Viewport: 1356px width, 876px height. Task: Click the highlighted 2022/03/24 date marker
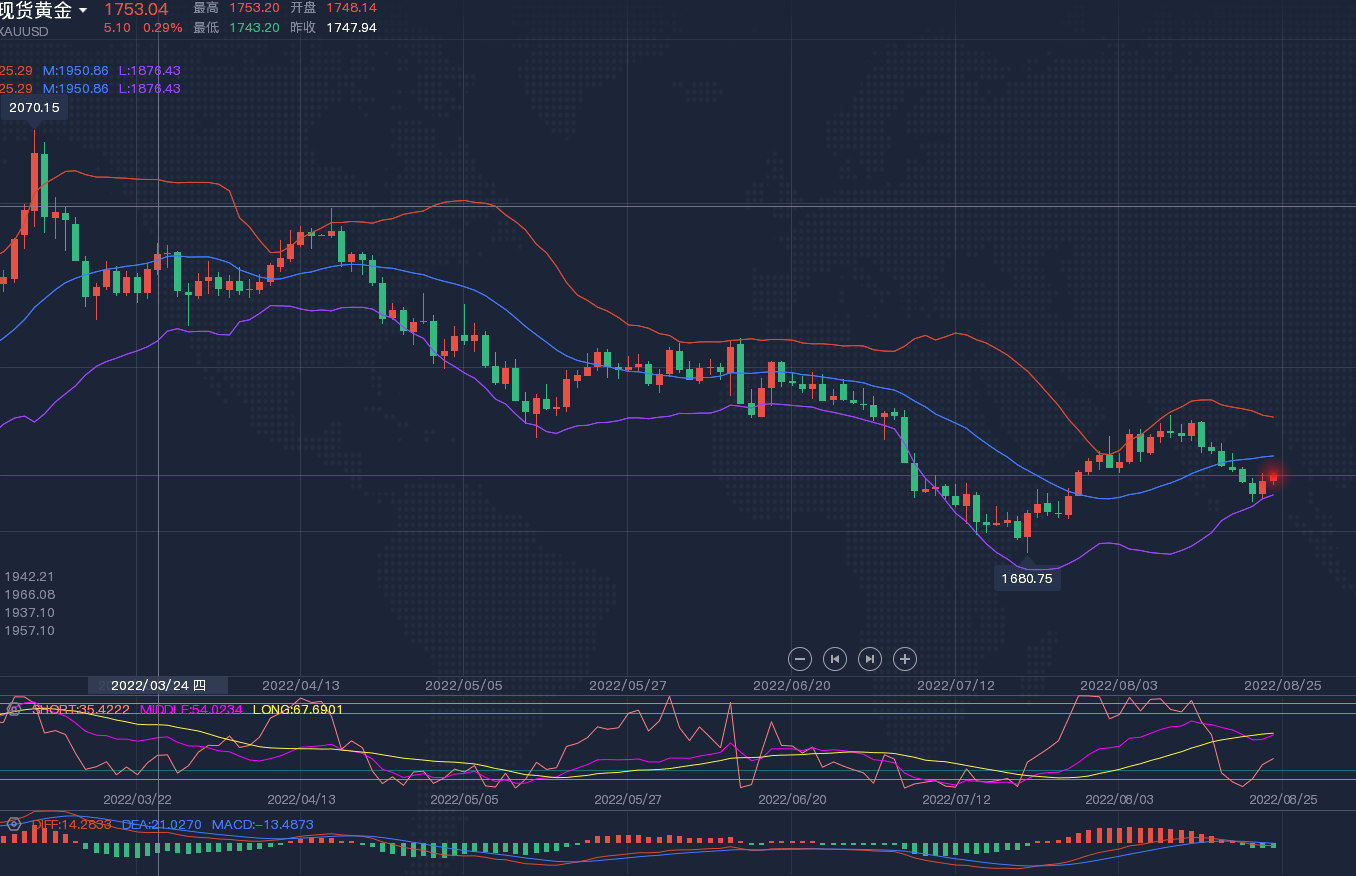(x=158, y=685)
